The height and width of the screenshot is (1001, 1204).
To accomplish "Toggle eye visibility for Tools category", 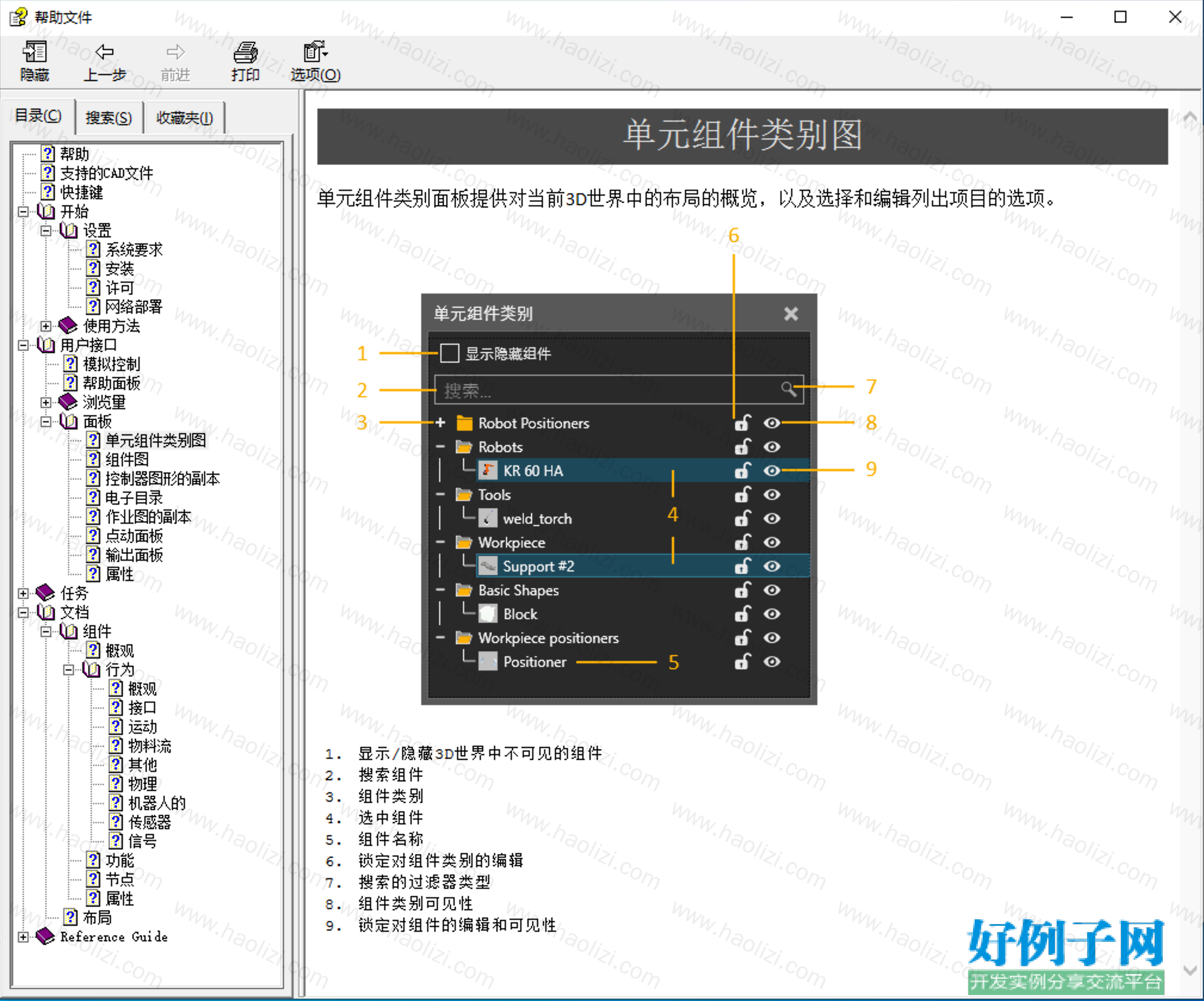I will pyautogui.click(x=771, y=495).
